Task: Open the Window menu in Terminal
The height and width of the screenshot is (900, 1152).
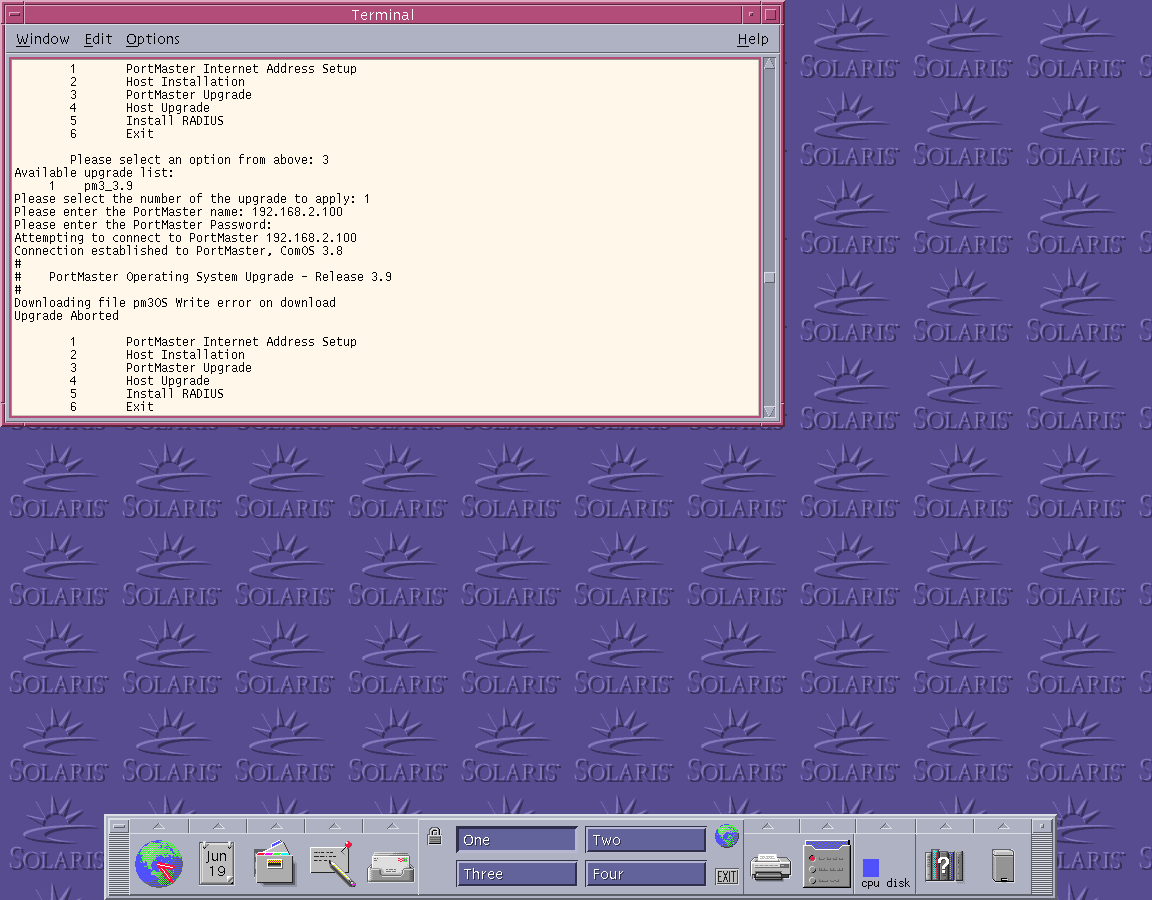Action: coord(43,39)
